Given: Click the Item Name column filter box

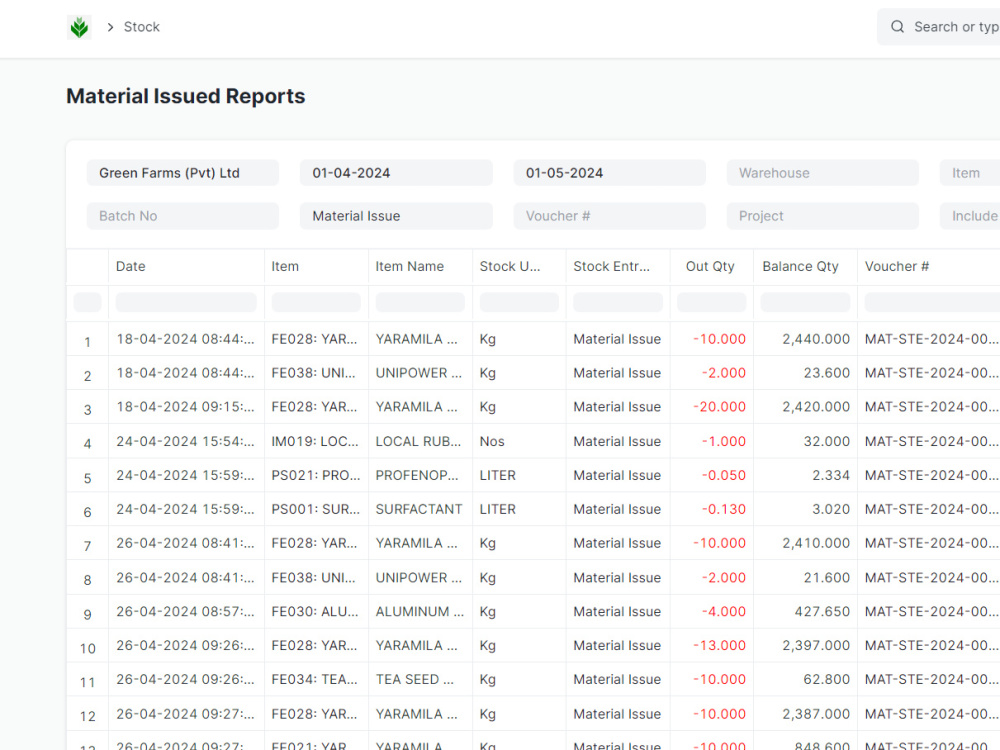Looking at the screenshot, I should (419, 302).
